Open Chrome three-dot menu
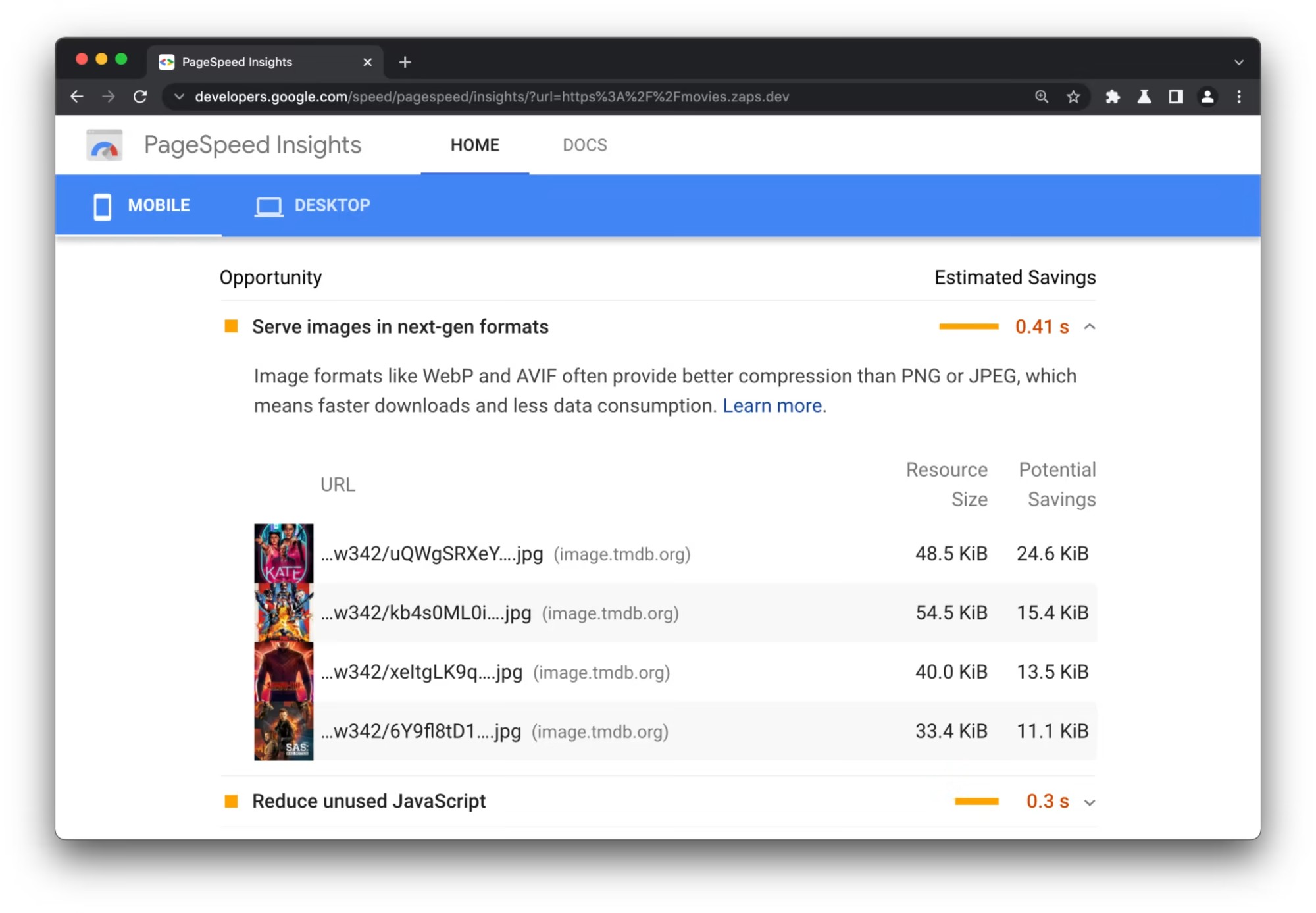 [1239, 97]
